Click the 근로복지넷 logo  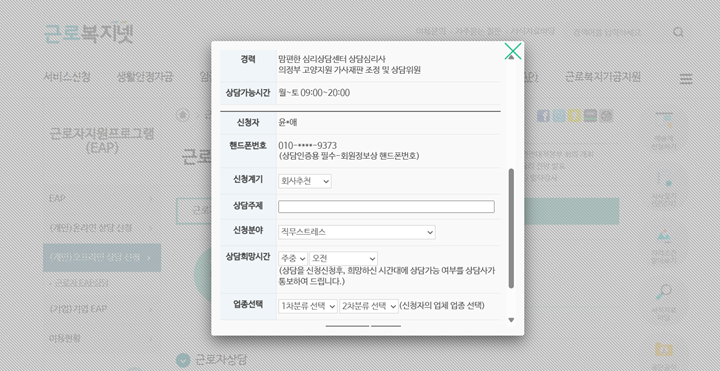coord(90,33)
